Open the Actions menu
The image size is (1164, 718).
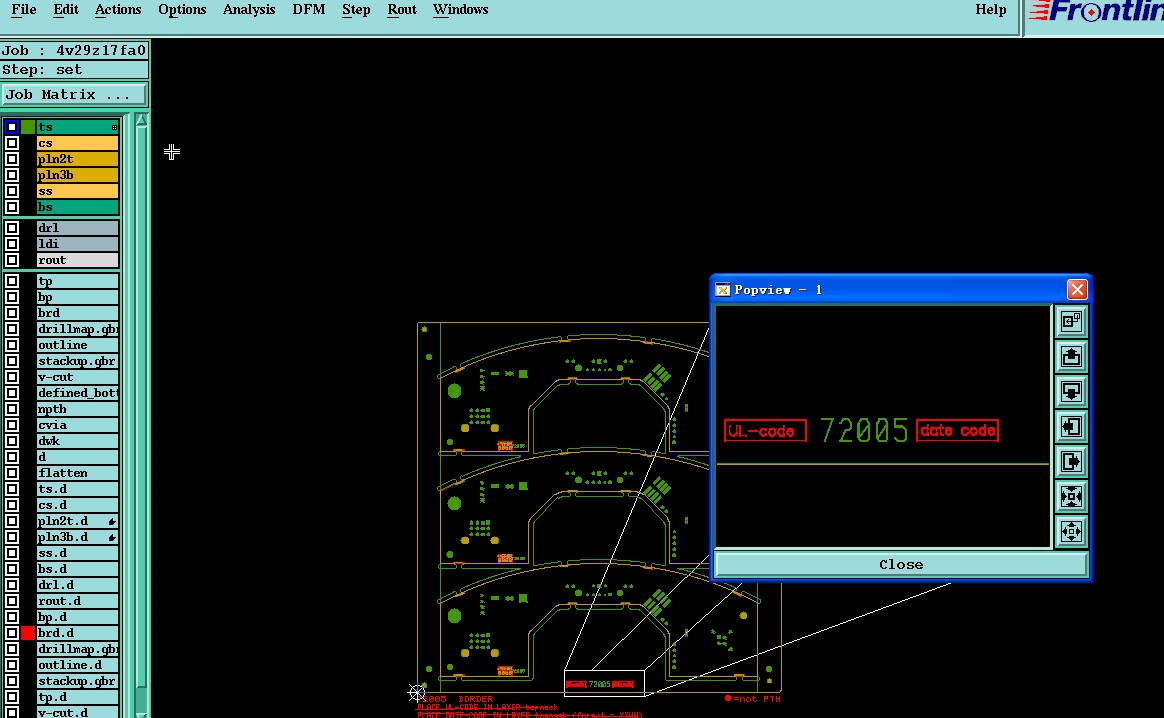[x=117, y=10]
